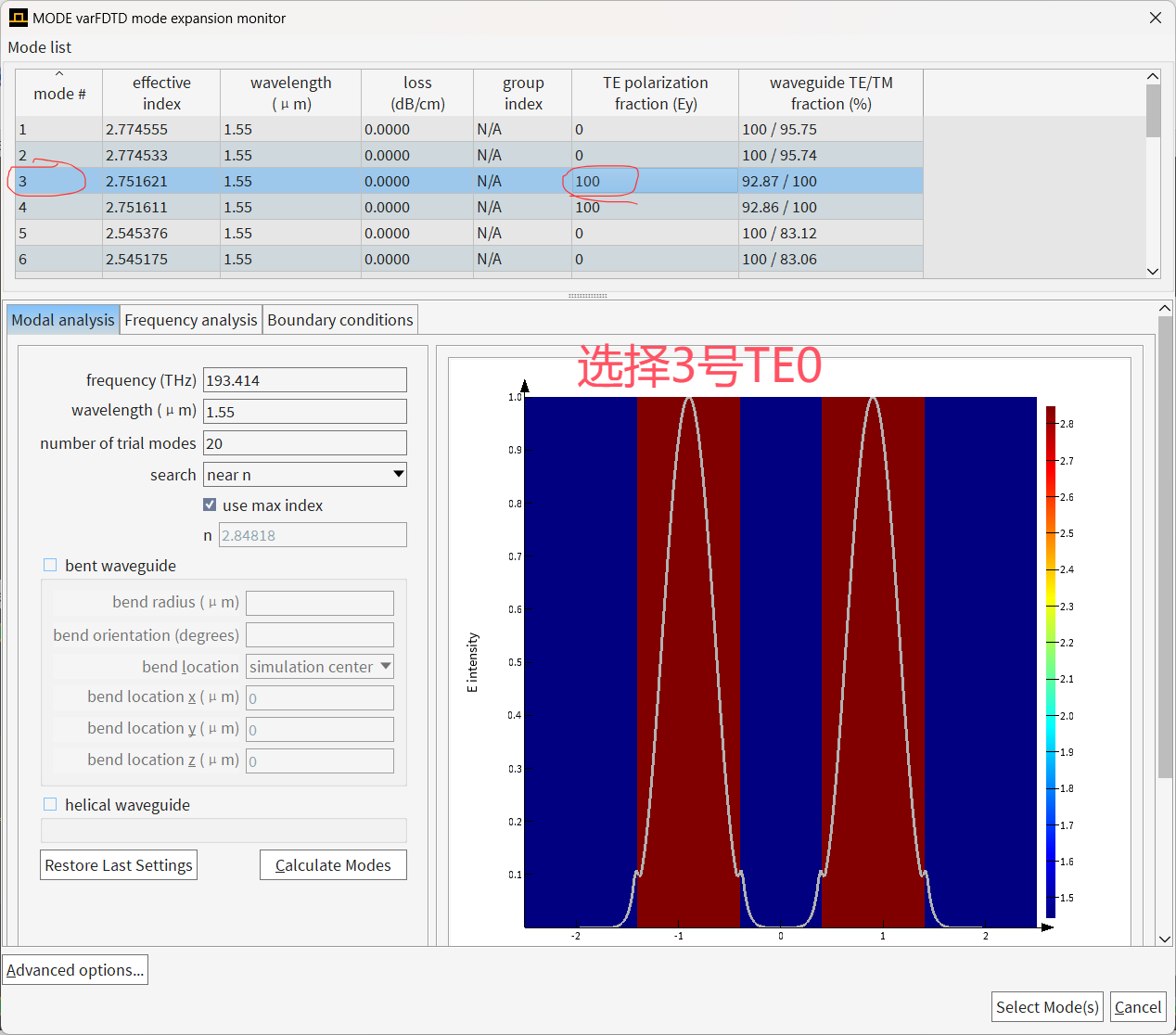
Task: Click the 100 / 95.75 cell
Action: click(x=831, y=129)
